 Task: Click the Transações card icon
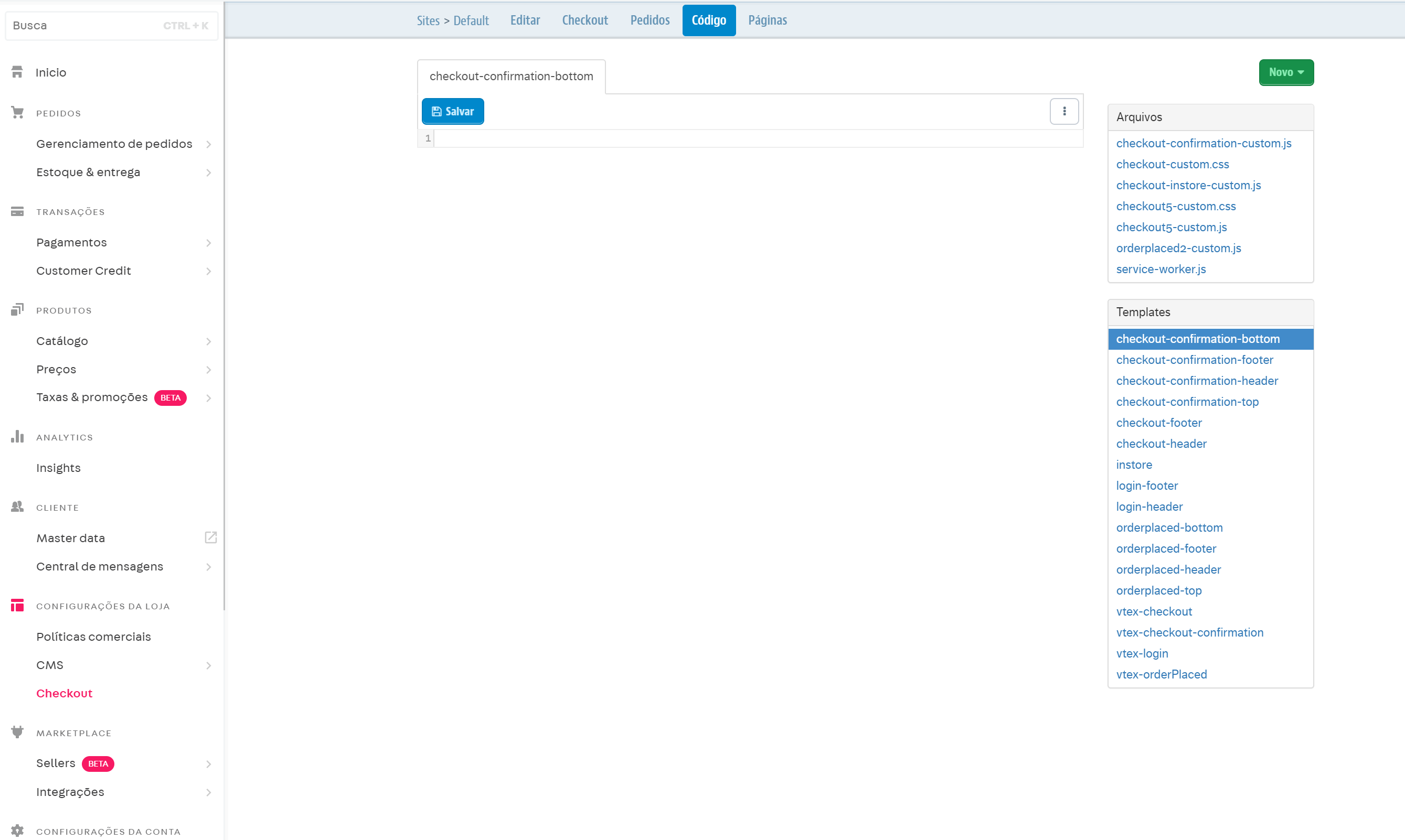[x=17, y=211]
